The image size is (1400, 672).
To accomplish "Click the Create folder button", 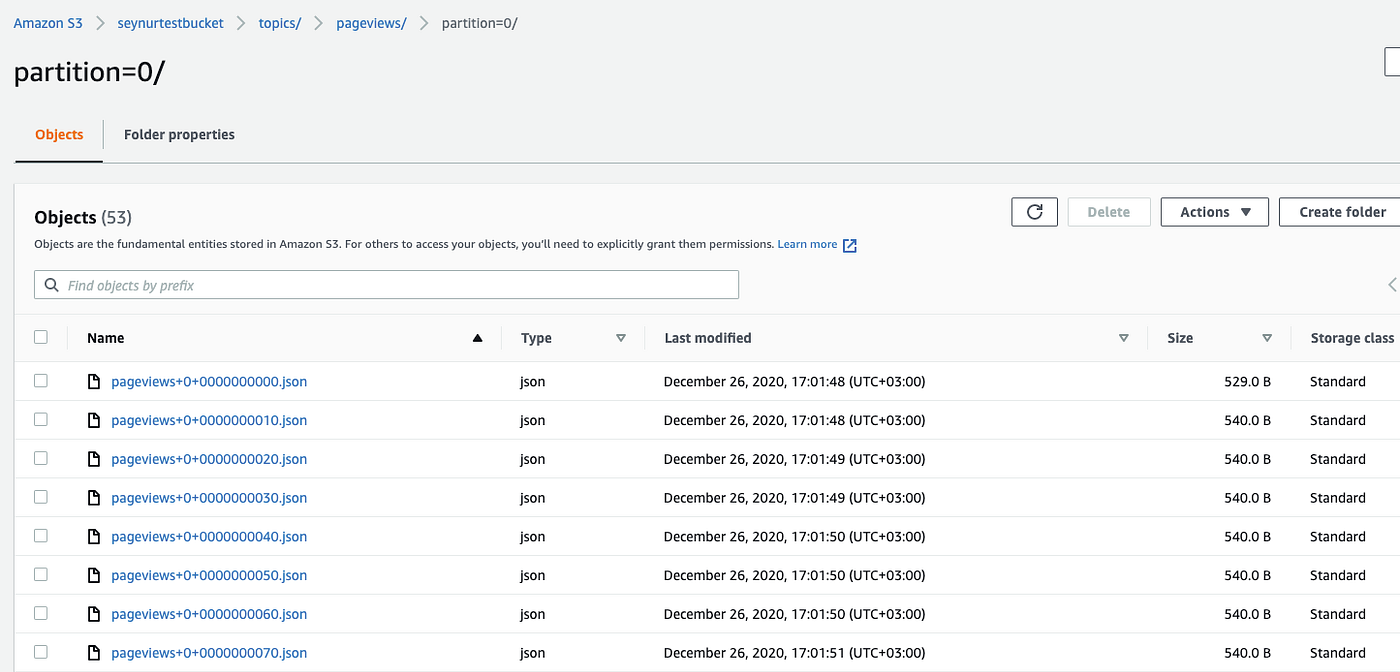I will coord(1342,212).
